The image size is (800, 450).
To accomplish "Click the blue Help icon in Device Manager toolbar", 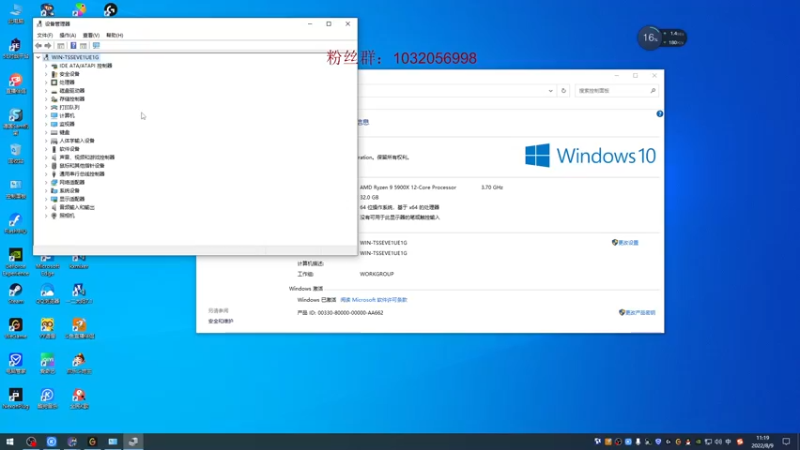I will point(73,45).
